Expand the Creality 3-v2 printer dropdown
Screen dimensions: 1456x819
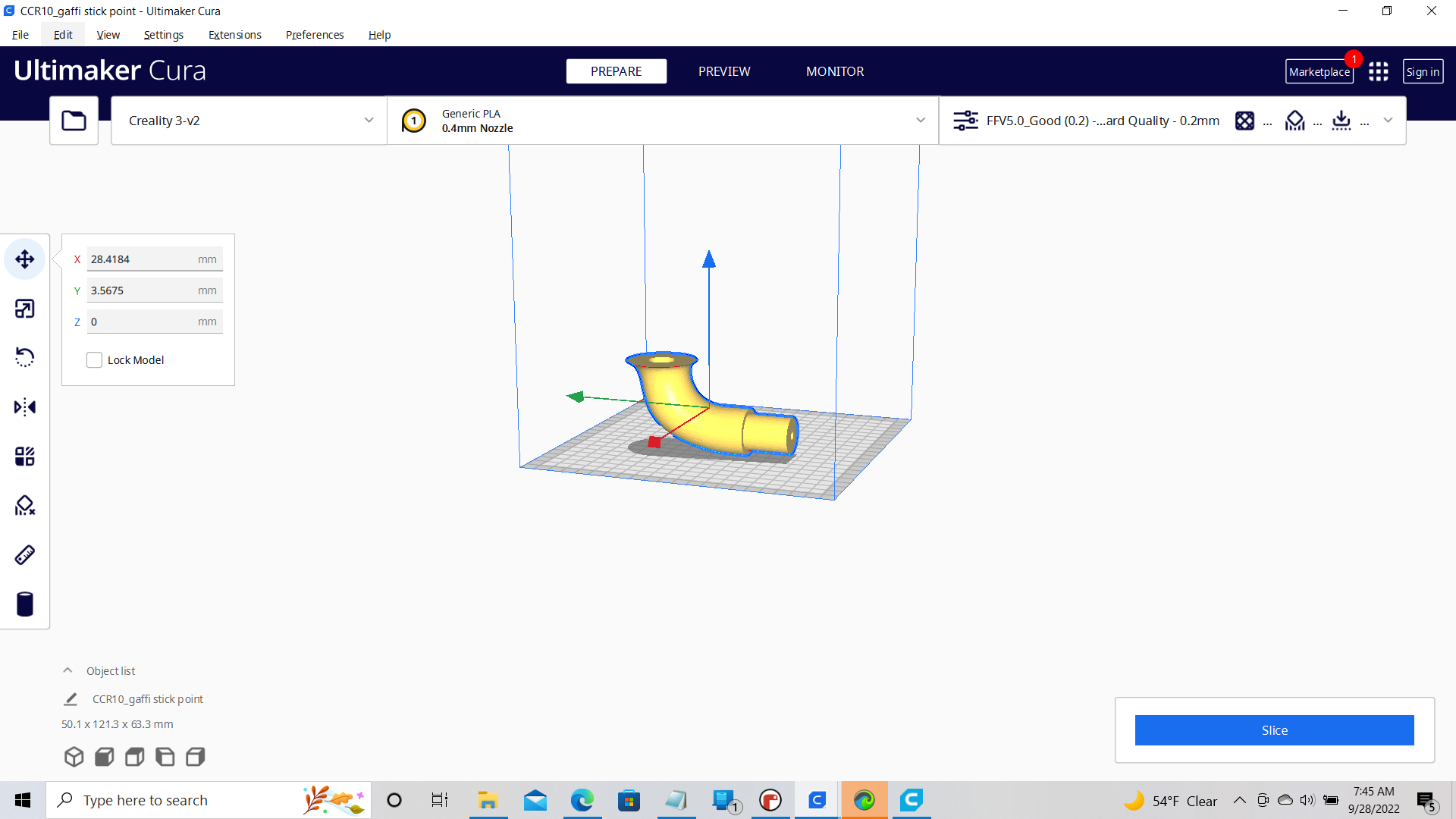click(249, 121)
